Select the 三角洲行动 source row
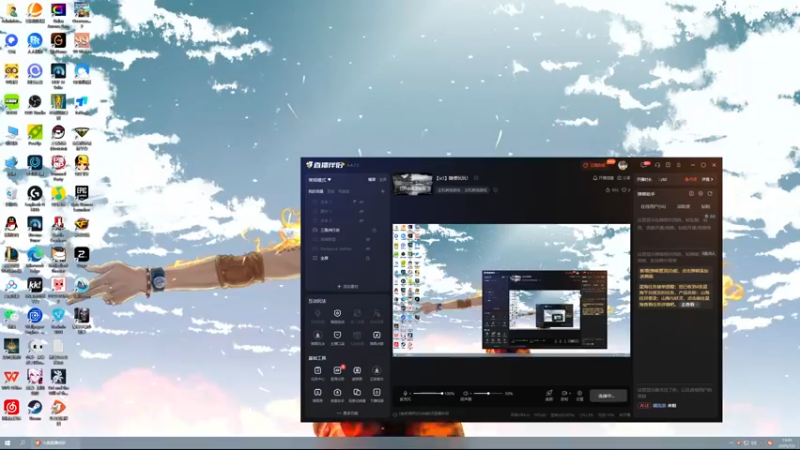The width and height of the screenshot is (800, 450). (345, 230)
